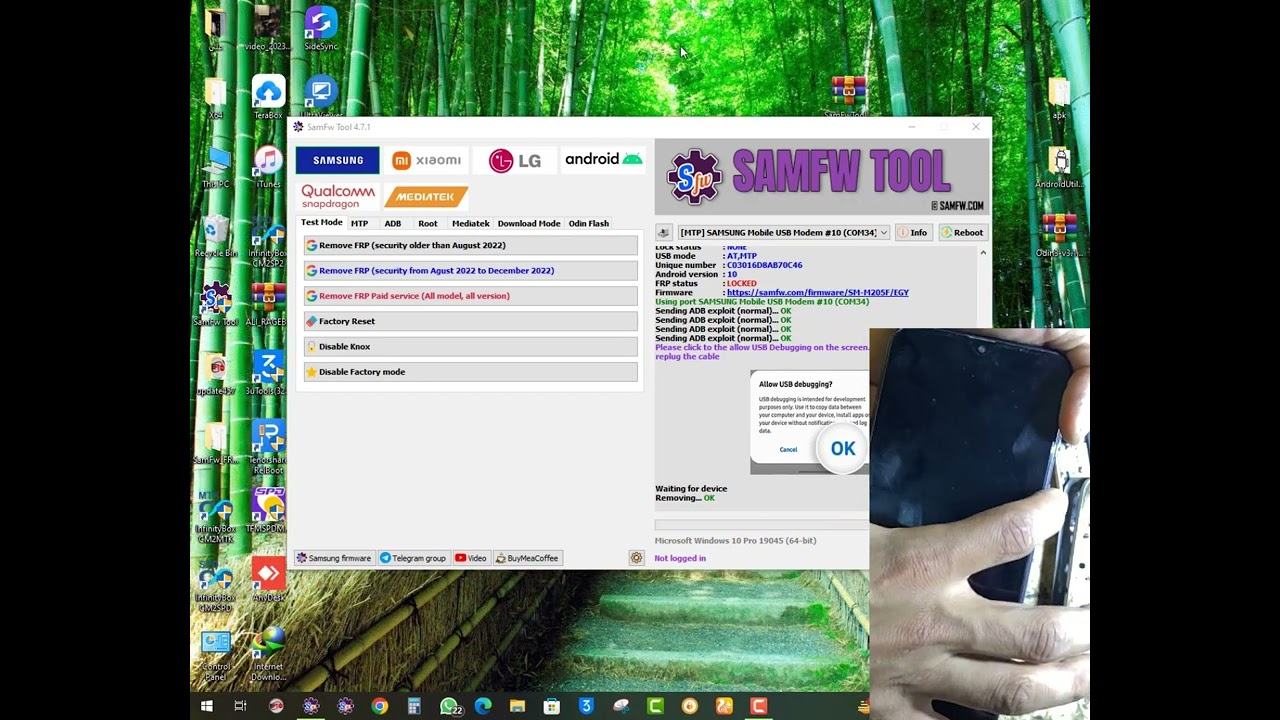
Task: Select the Samsung brand logo
Action: [338, 160]
